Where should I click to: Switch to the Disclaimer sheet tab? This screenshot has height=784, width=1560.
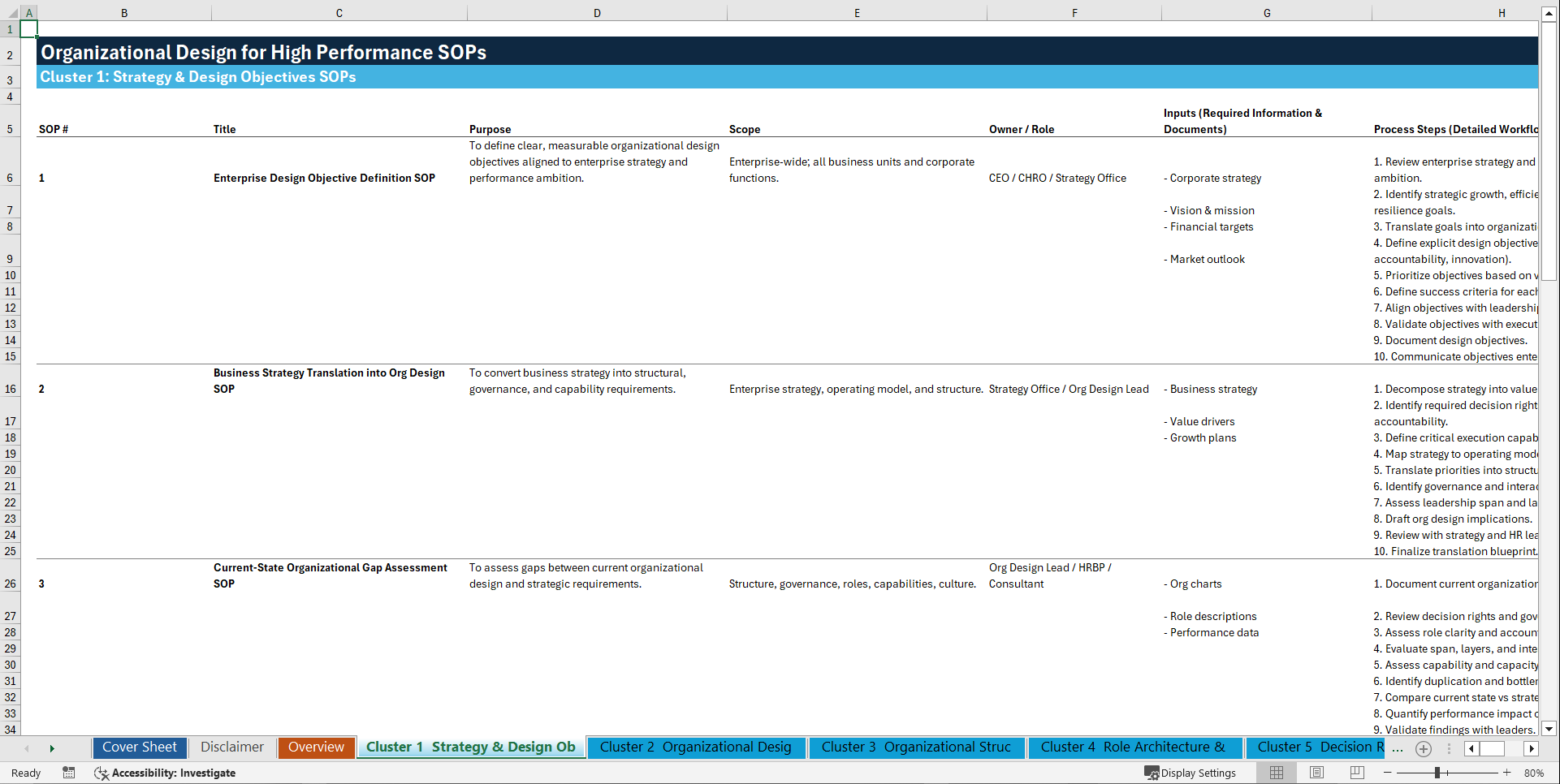click(x=231, y=747)
